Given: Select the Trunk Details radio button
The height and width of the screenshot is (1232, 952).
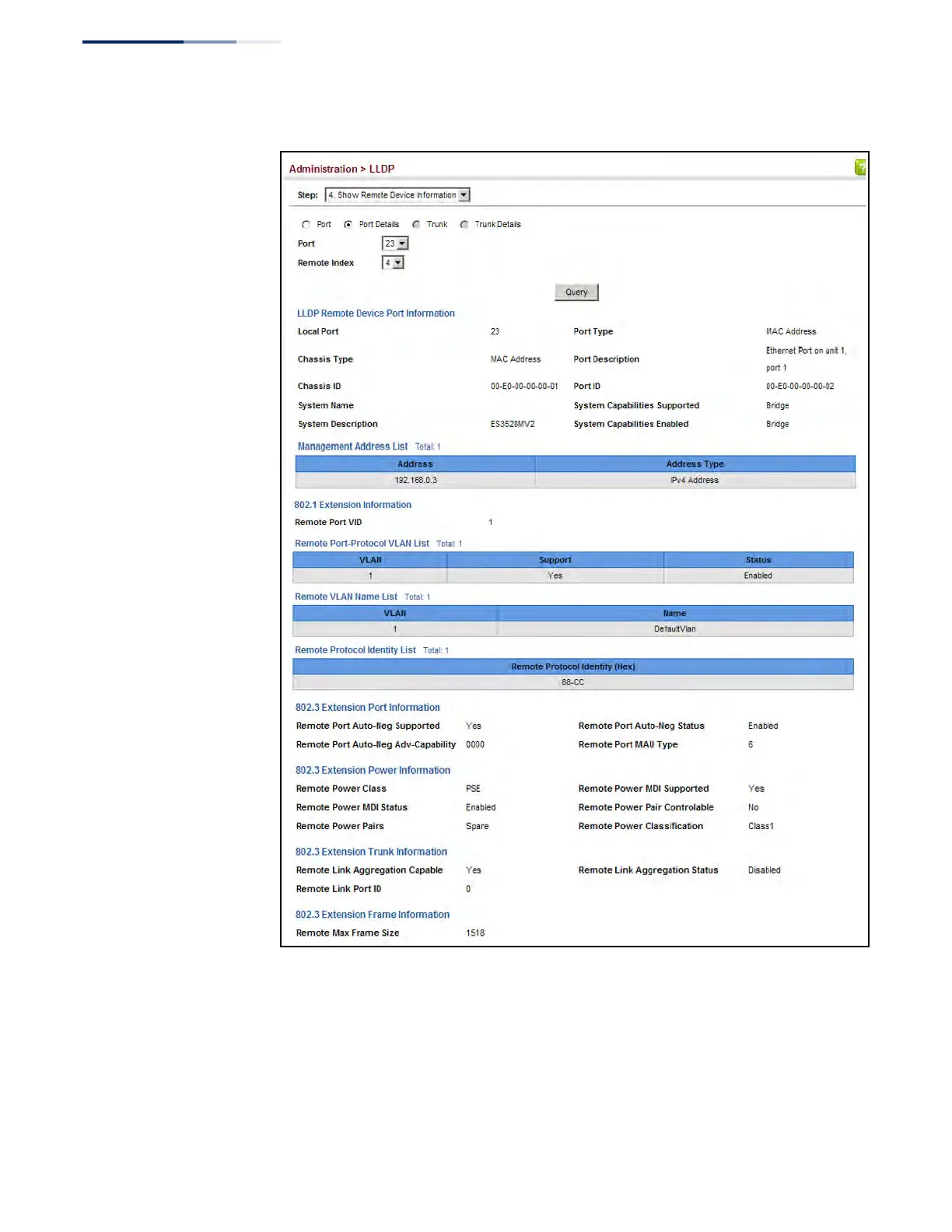Looking at the screenshot, I should pyautogui.click(x=464, y=225).
